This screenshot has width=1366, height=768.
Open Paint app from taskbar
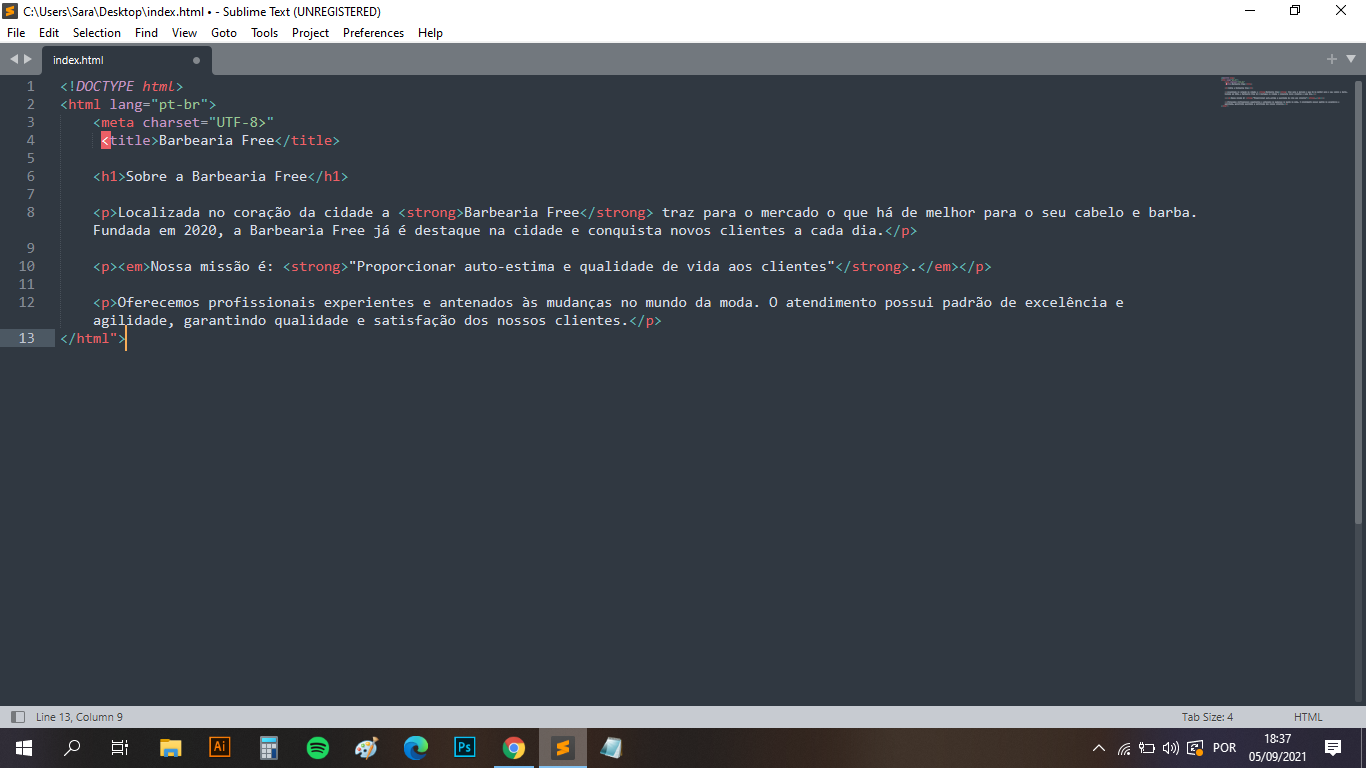pyautogui.click(x=367, y=748)
